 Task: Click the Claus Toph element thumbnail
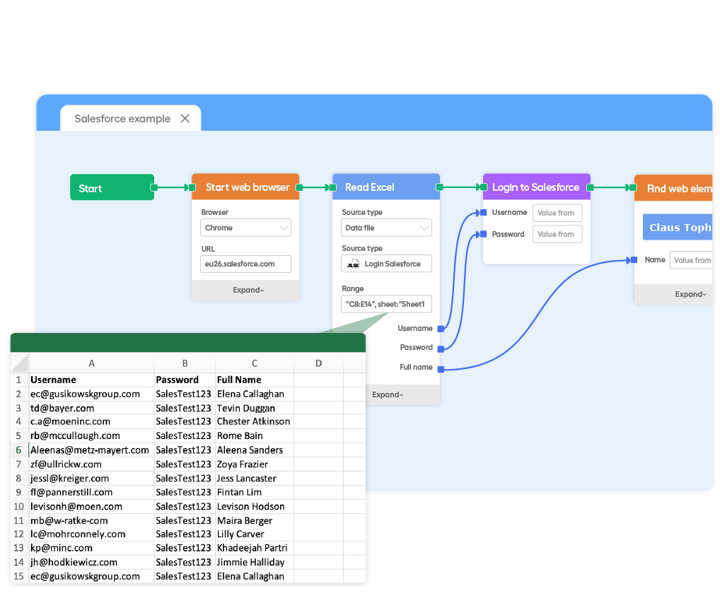click(x=677, y=227)
